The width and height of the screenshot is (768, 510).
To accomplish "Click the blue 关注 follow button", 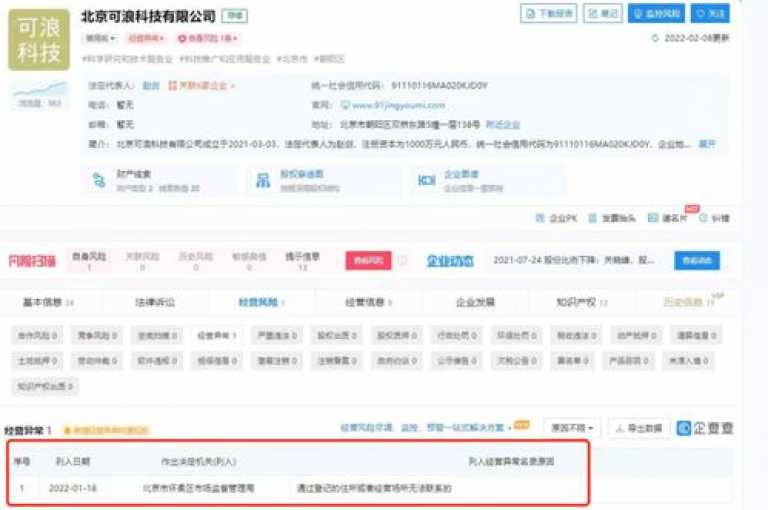I will coord(710,13).
